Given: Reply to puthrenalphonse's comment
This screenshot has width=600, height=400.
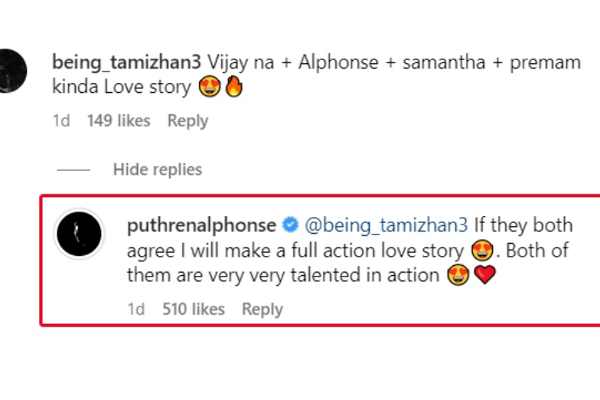Looking at the screenshot, I should [x=263, y=310].
